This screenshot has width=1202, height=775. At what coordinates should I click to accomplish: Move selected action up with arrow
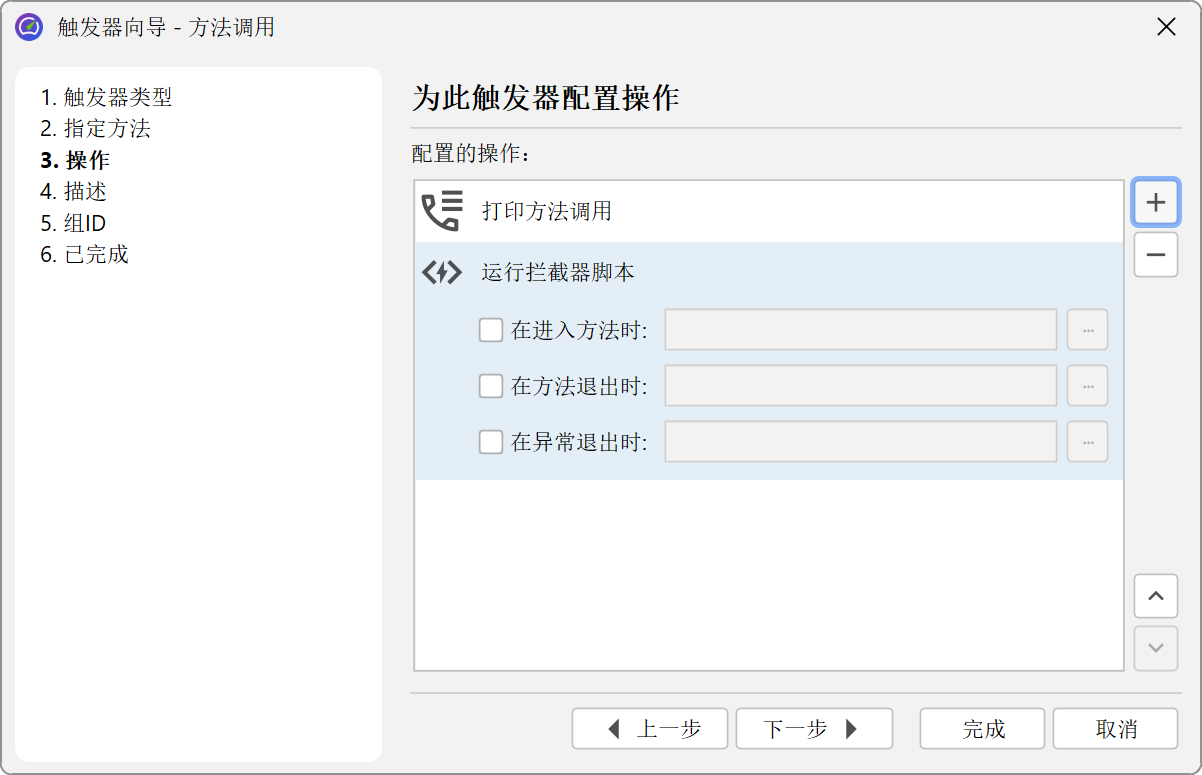[1155, 596]
